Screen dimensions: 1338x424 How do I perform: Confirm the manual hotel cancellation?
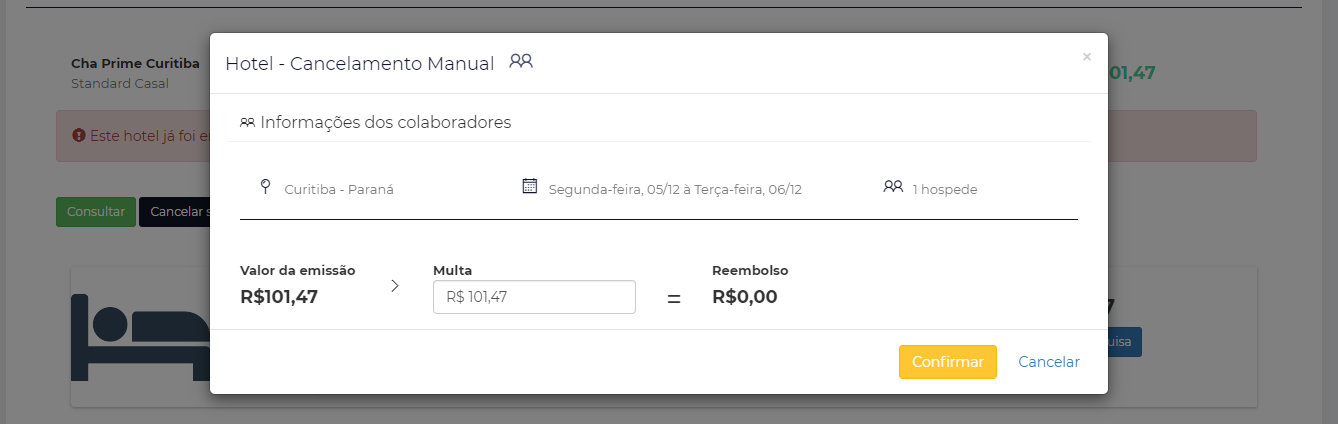pyautogui.click(x=948, y=362)
